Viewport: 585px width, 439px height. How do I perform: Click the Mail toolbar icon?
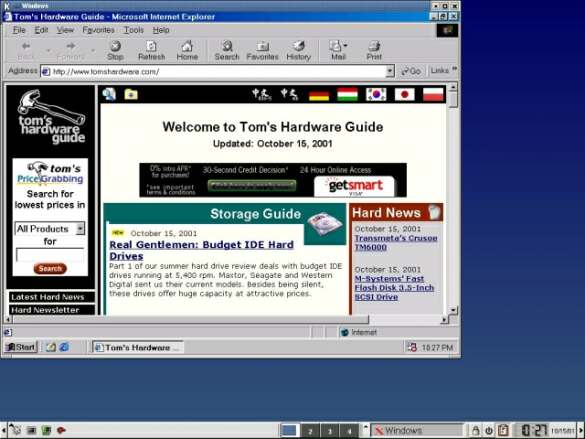(335, 47)
